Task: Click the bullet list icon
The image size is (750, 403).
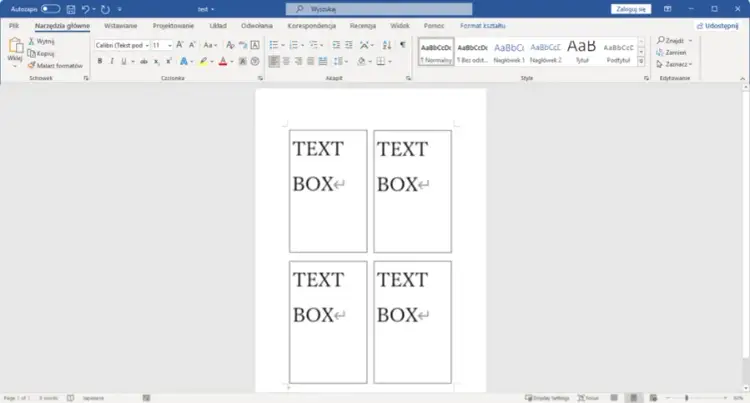Action: [274, 45]
